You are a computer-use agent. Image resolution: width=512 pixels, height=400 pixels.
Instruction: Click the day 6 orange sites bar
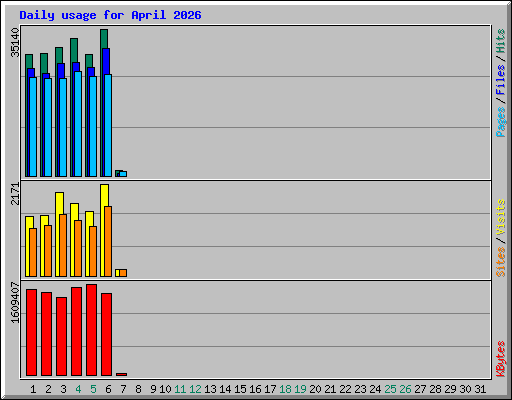point(108,241)
